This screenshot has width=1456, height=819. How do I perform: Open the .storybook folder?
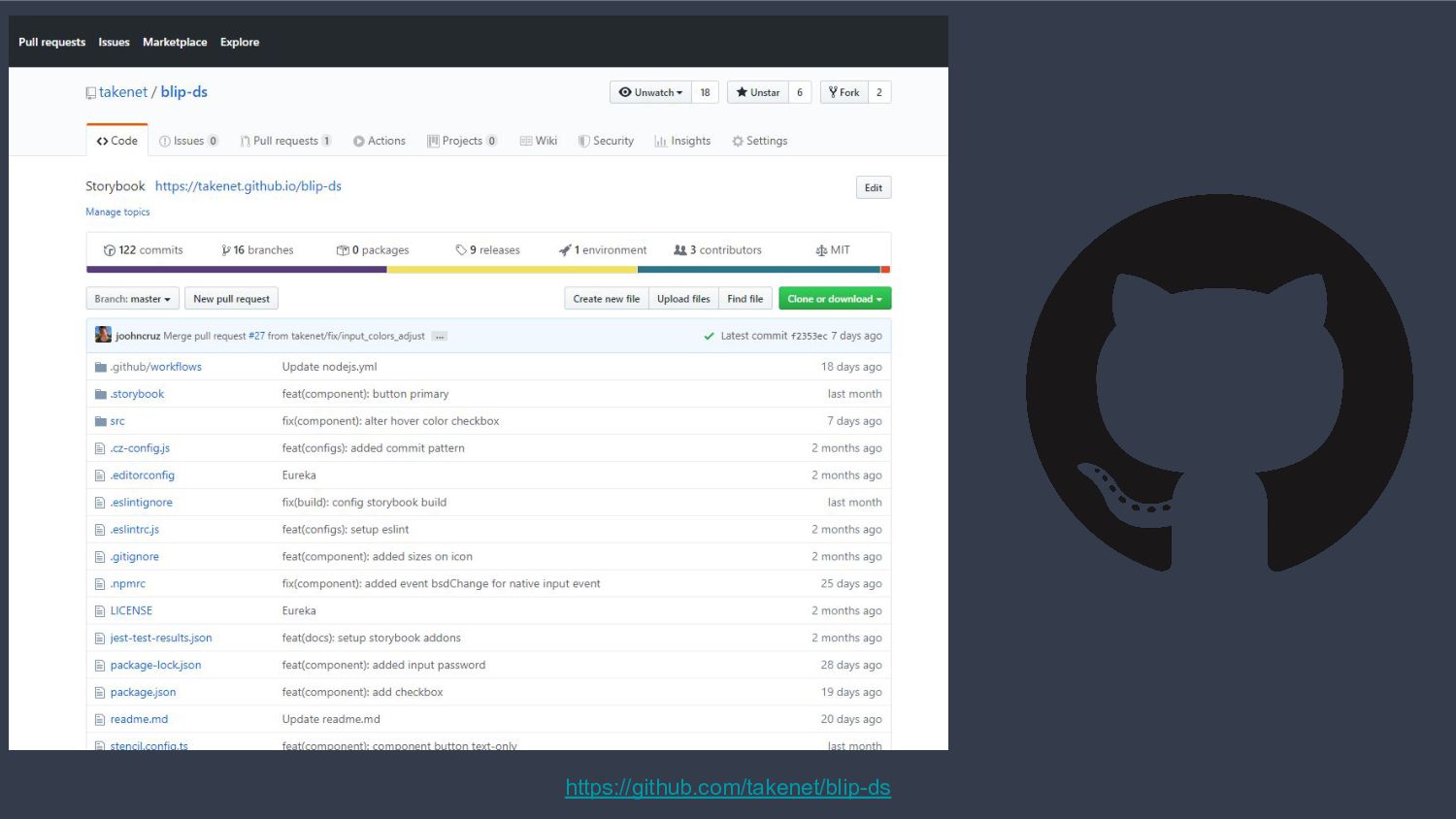(137, 394)
